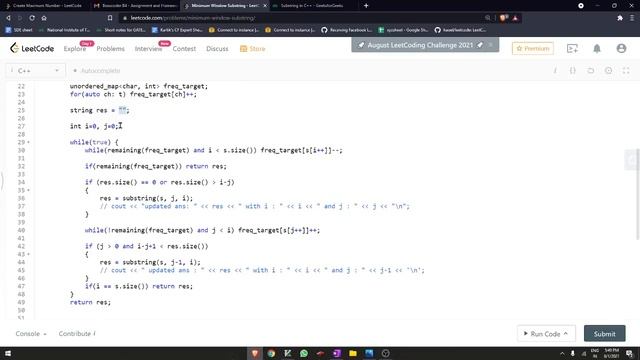
Task: Open the Recurring Facebook GitHub bookmark
Action: click(347, 30)
